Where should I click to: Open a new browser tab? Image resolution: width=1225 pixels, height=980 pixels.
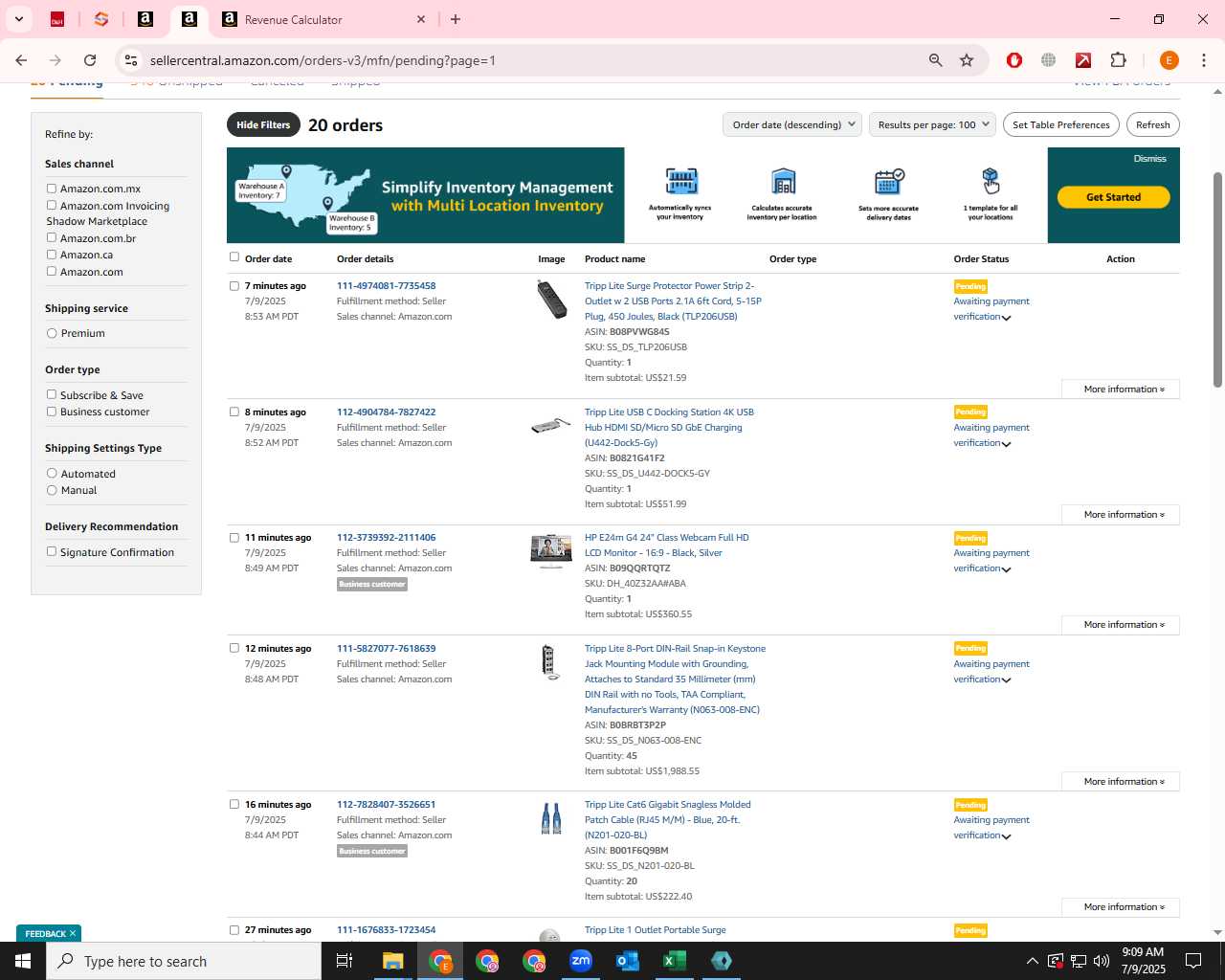pos(456,19)
